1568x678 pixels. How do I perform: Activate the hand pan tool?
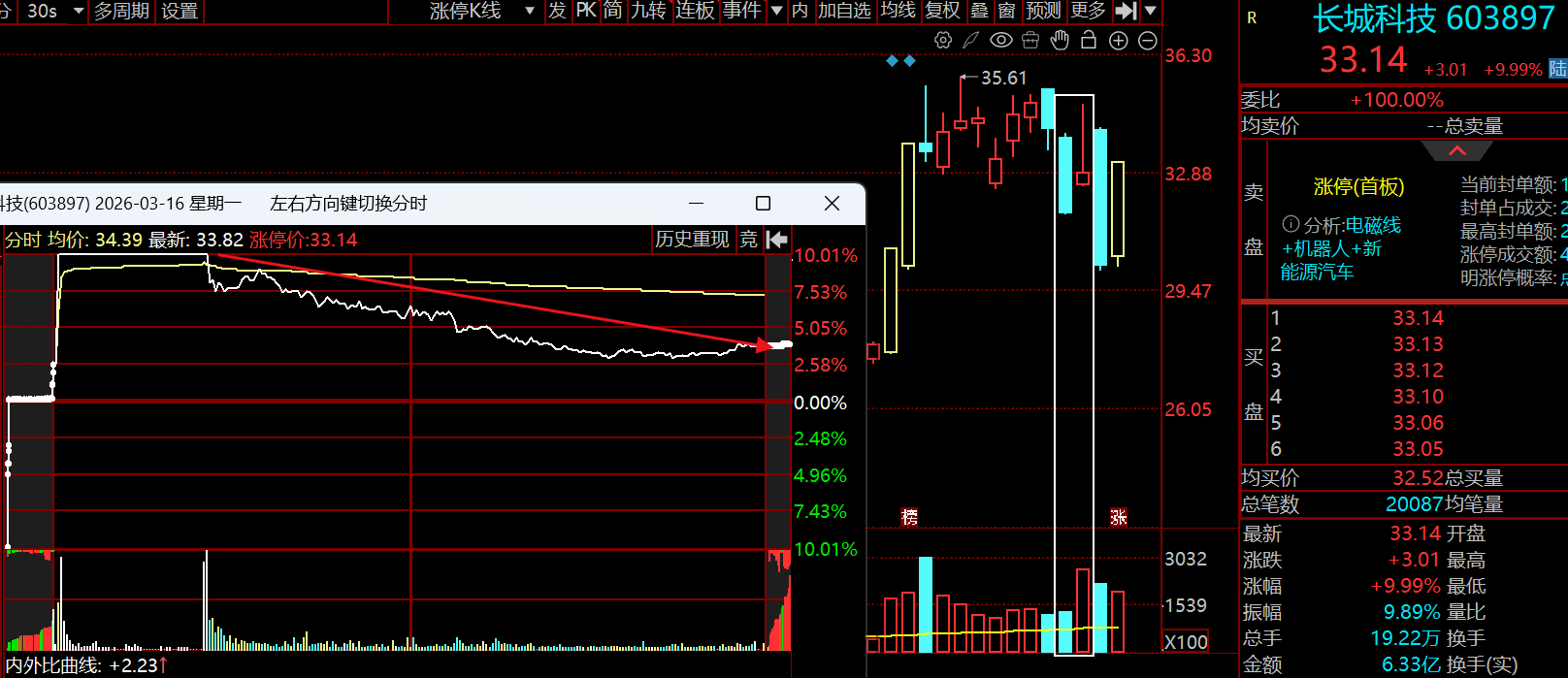click(1060, 40)
